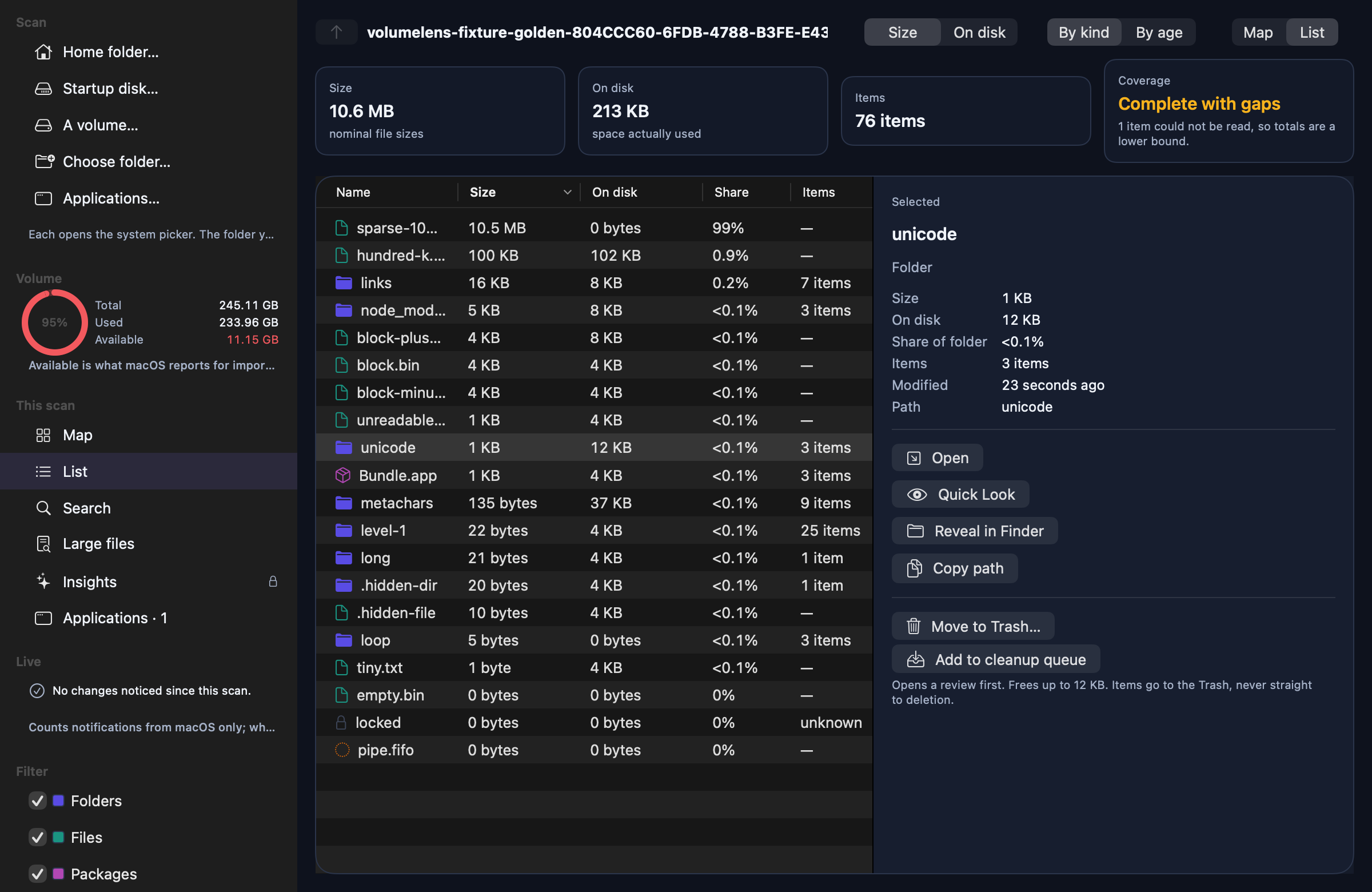The image size is (1372, 892).
Task: Click the Startup disk drive icon
Action: [43, 89]
